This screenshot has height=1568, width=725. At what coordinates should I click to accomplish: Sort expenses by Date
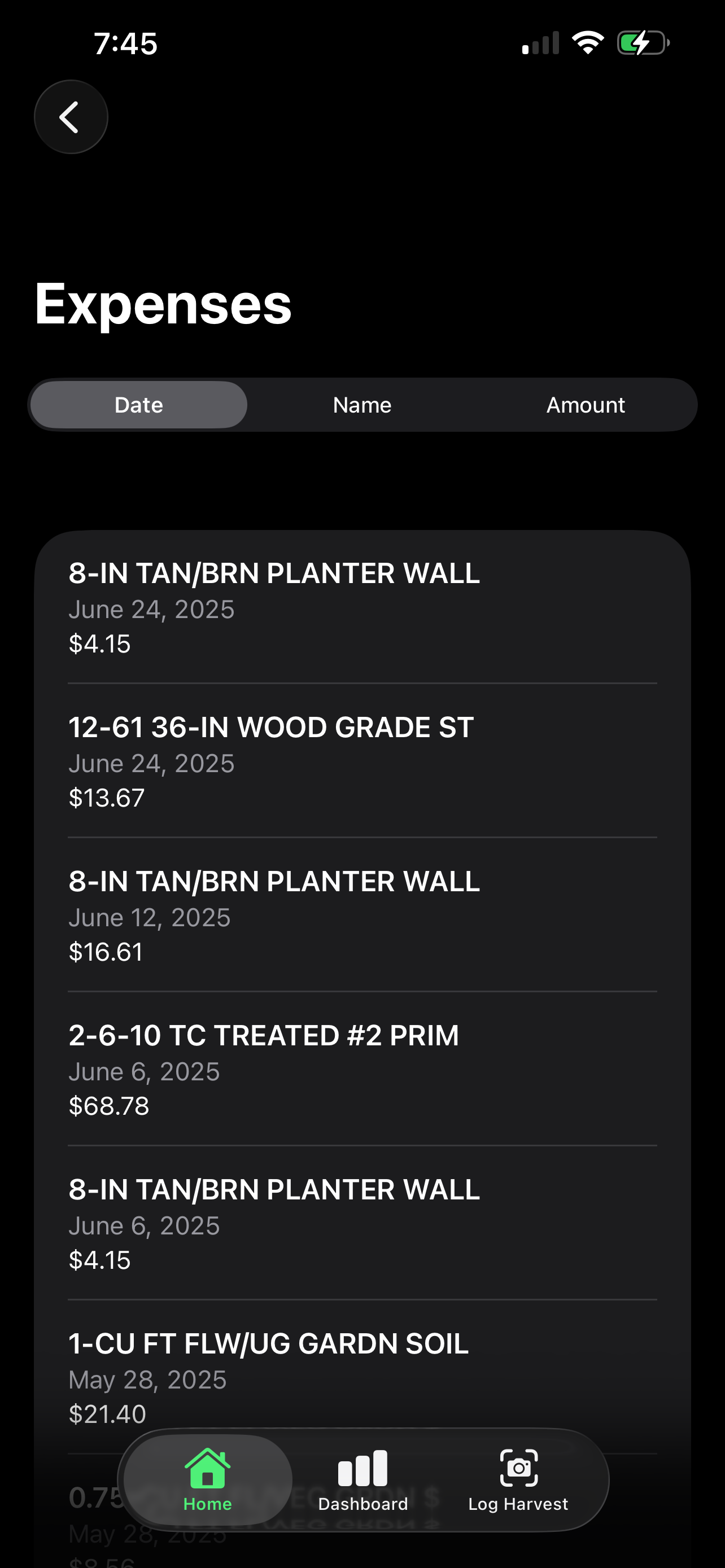pyautogui.click(x=139, y=405)
